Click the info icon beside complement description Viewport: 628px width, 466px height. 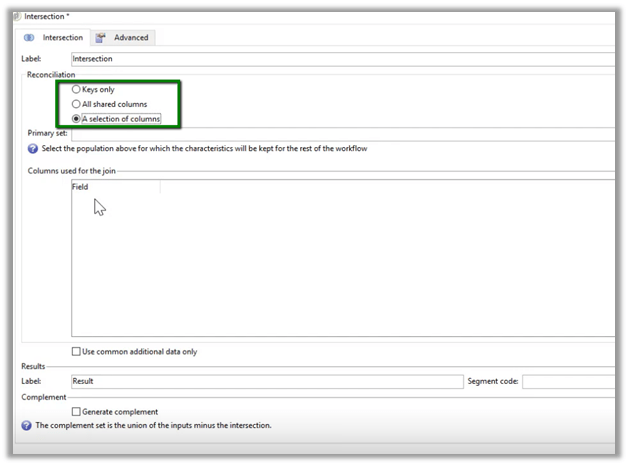pos(27,425)
